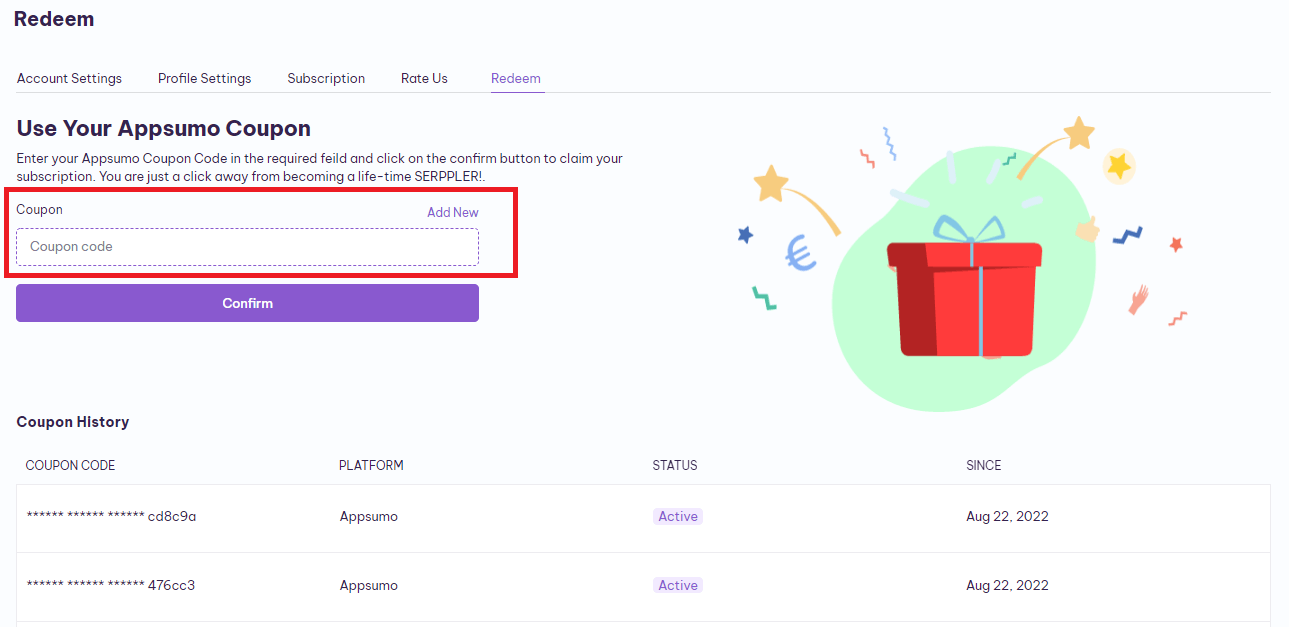This screenshot has width=1289, height=627.
Task: Click the Add New coupon link
Action: coord(453,212)
